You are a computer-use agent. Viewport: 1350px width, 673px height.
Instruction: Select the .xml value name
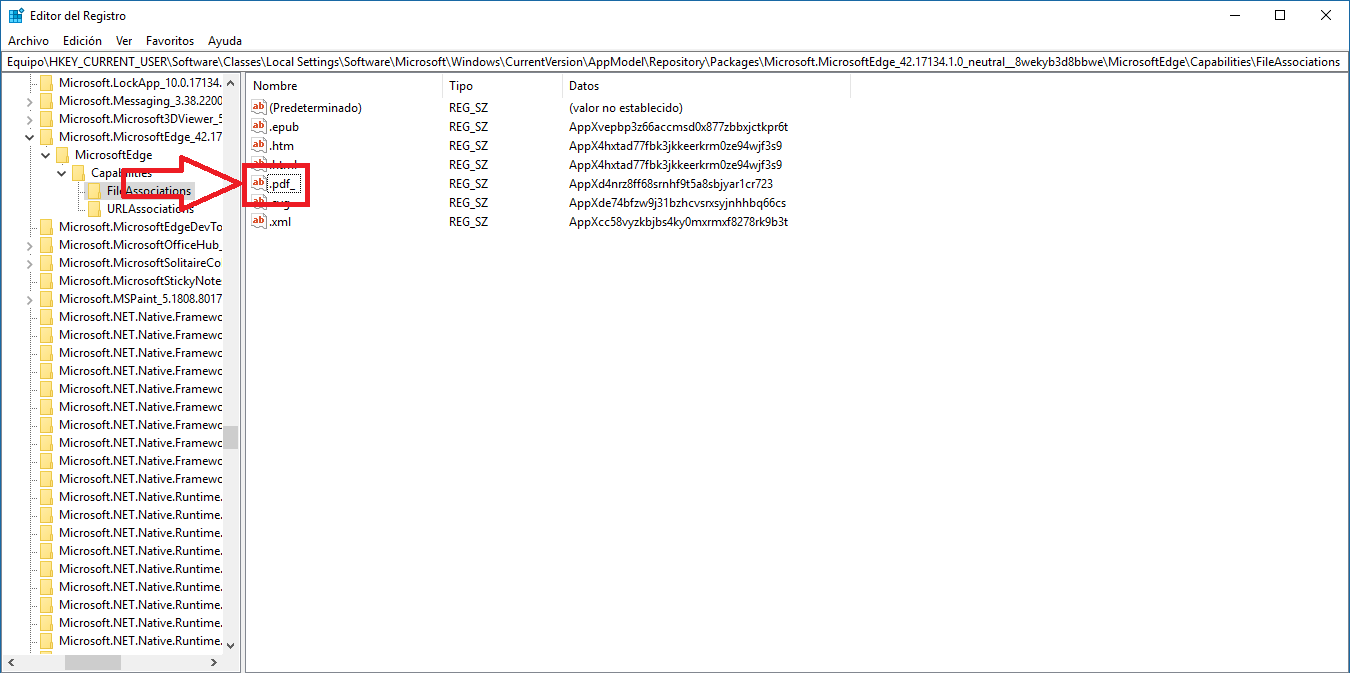pyautogui.click(x=280, y=222)
